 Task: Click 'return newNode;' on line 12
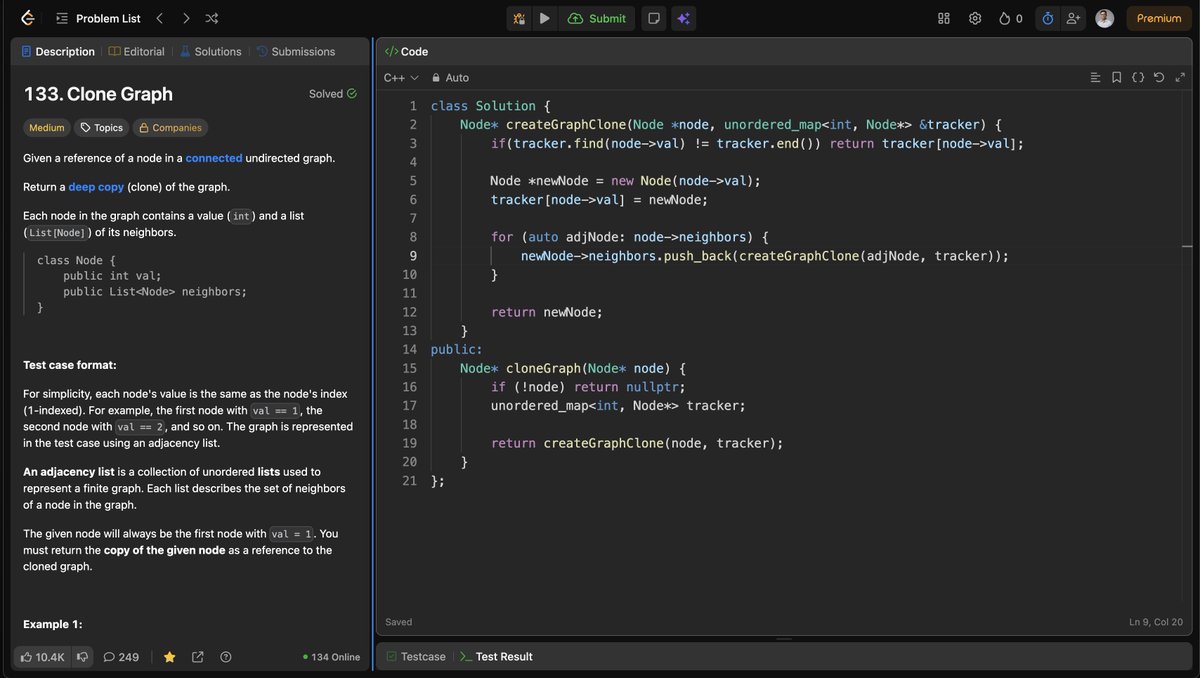(547, 312)
